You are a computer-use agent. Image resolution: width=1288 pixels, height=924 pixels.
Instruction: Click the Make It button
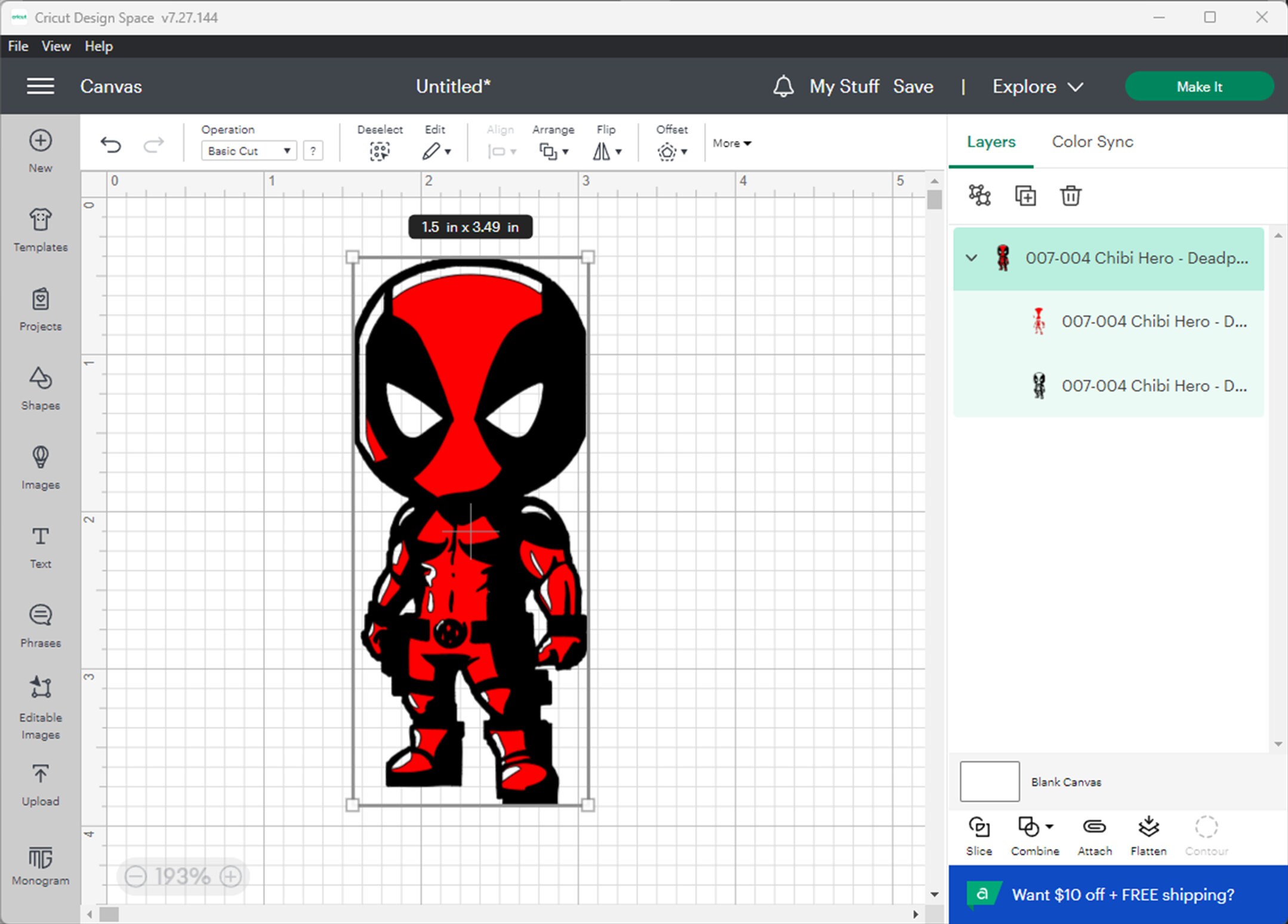point(1198,86)
